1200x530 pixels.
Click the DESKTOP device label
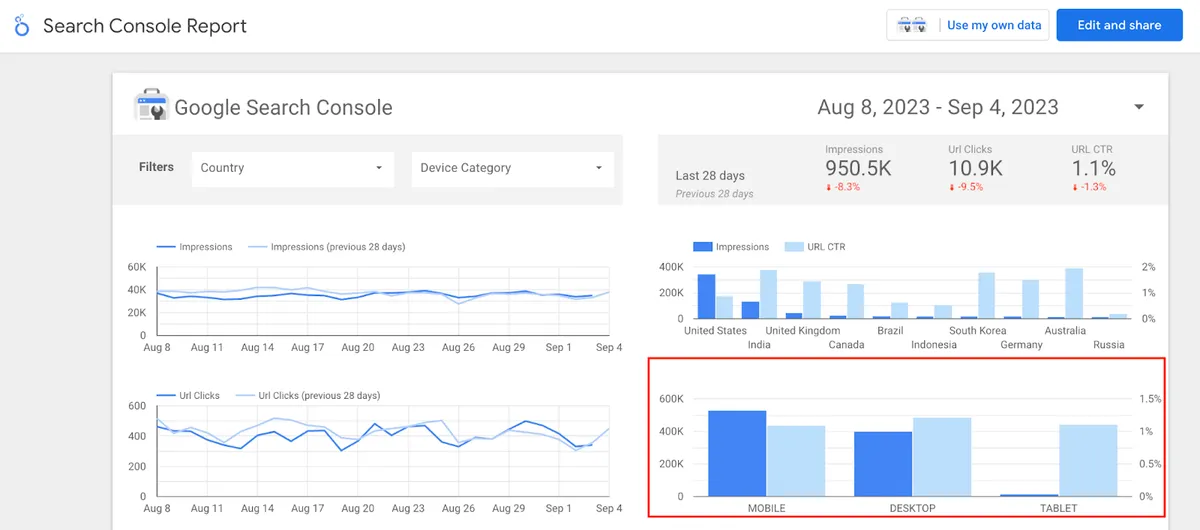(913, 508)
